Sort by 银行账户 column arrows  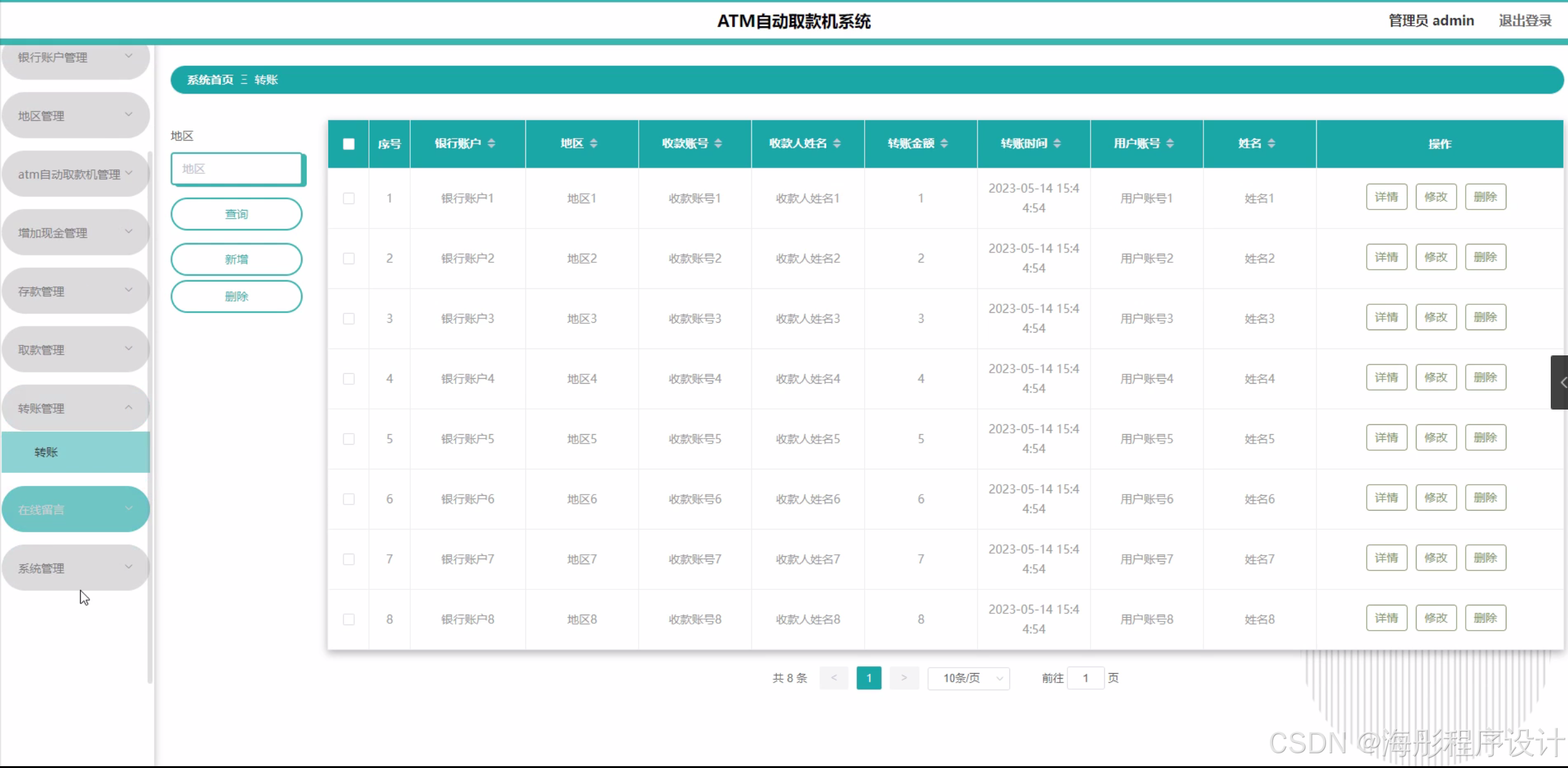click(x=491, y=143)
